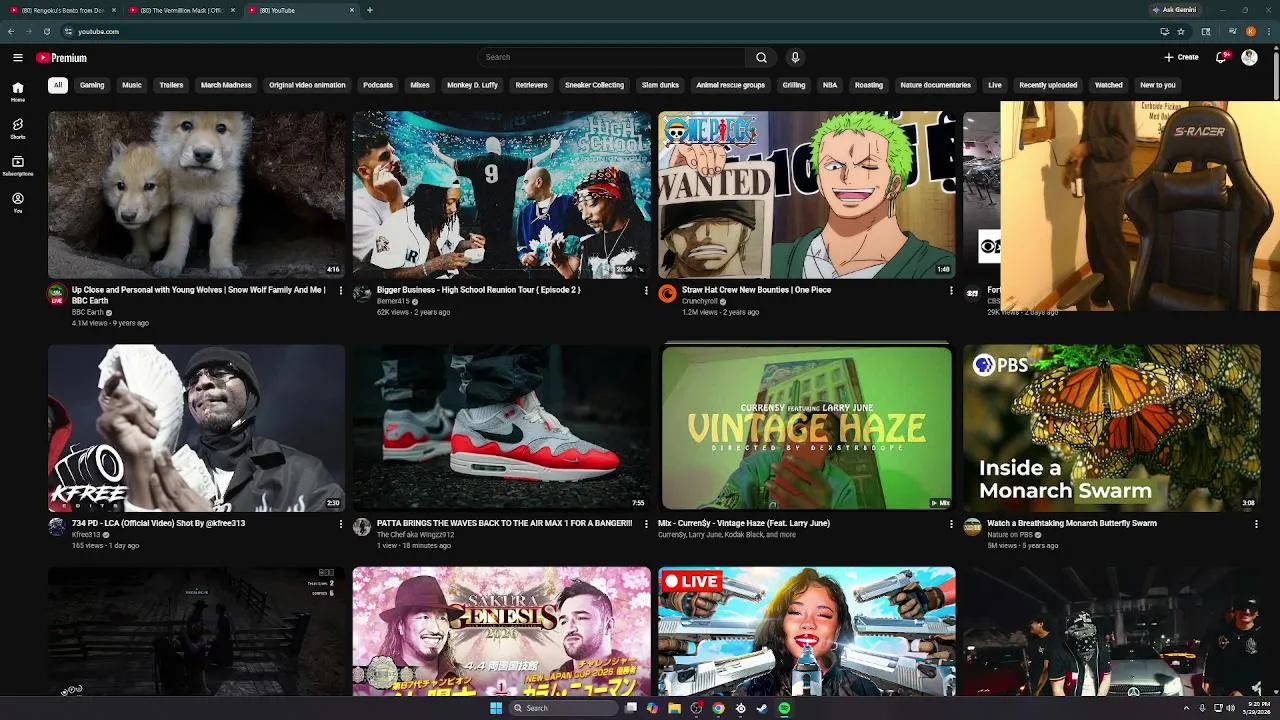1280x720 pixels.
Task: Play the red Air Max sneaker thumbnail
Action: click(x=501, y=428)
